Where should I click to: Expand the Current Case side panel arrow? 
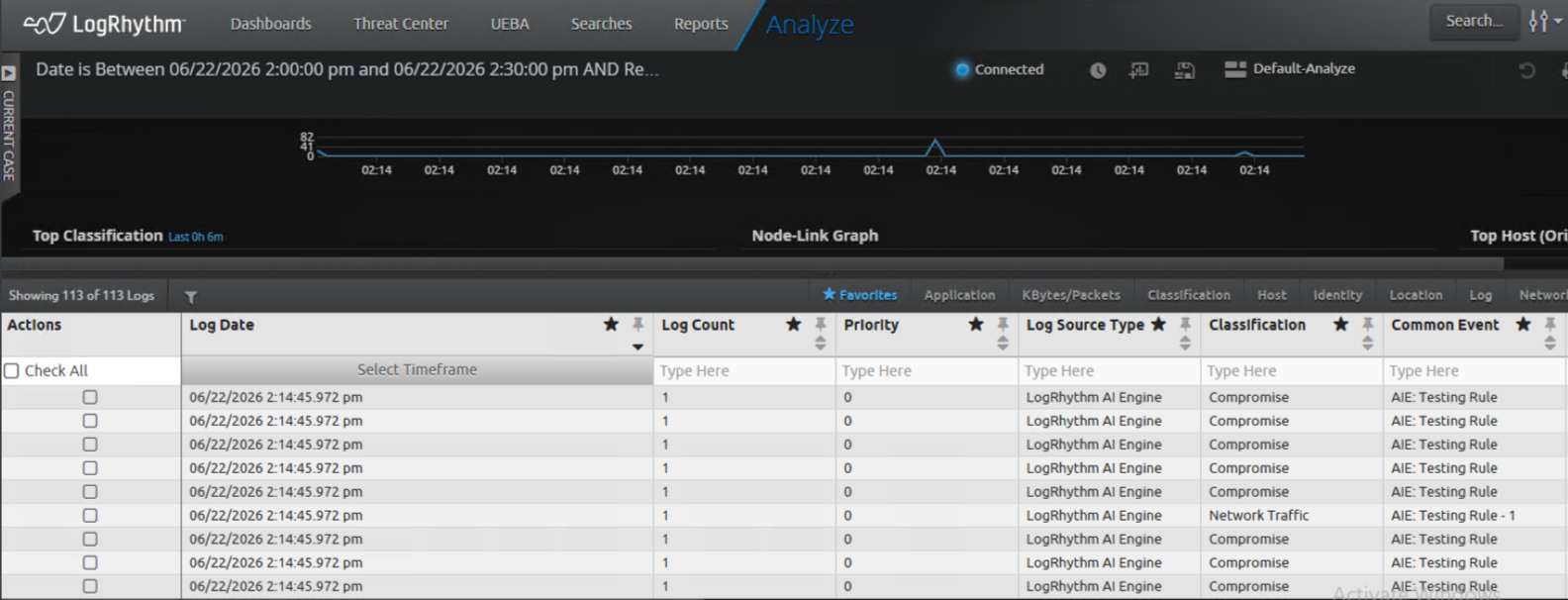pos(8,73)
